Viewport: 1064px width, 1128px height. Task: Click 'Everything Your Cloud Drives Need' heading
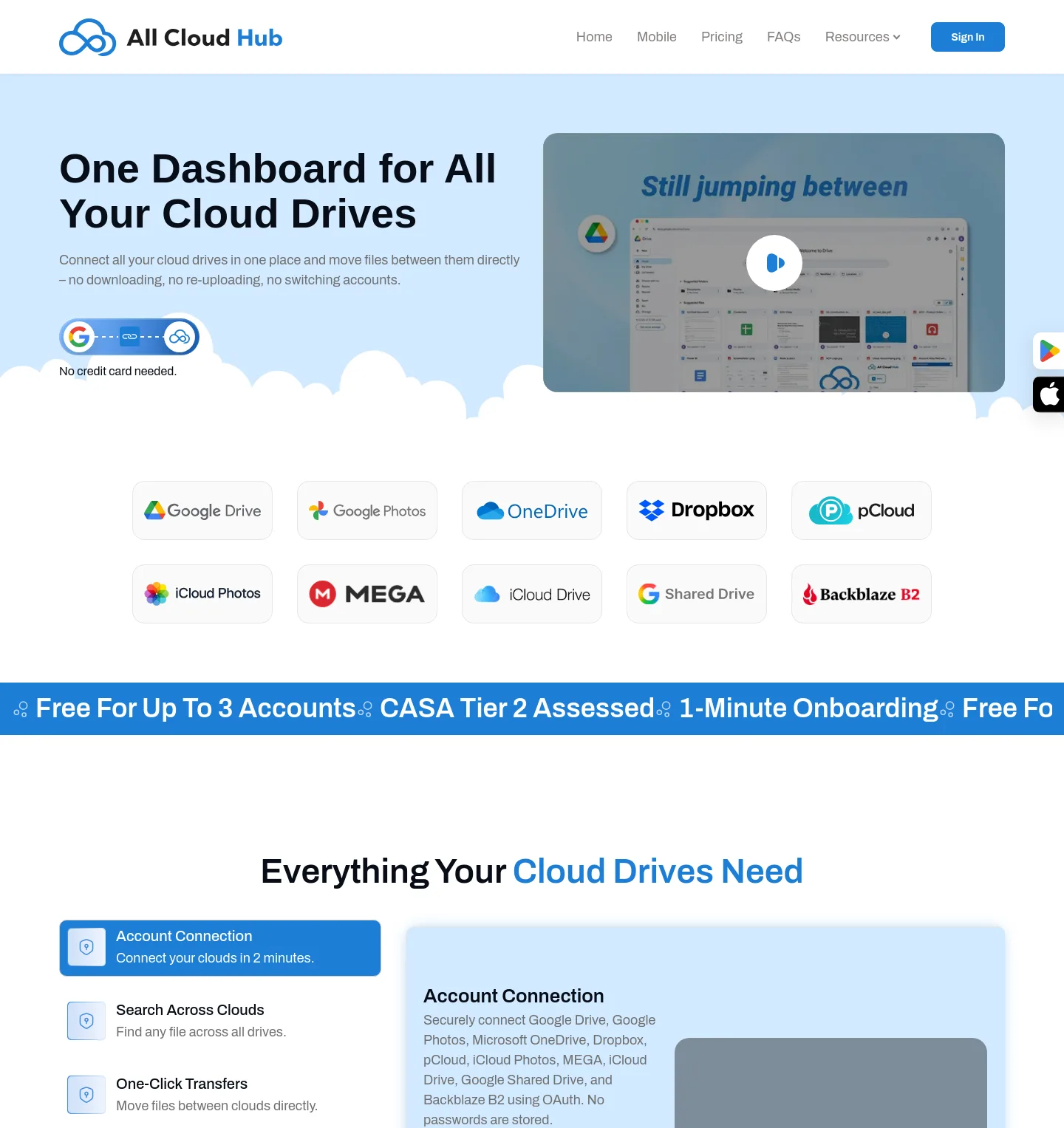(532, 871)
